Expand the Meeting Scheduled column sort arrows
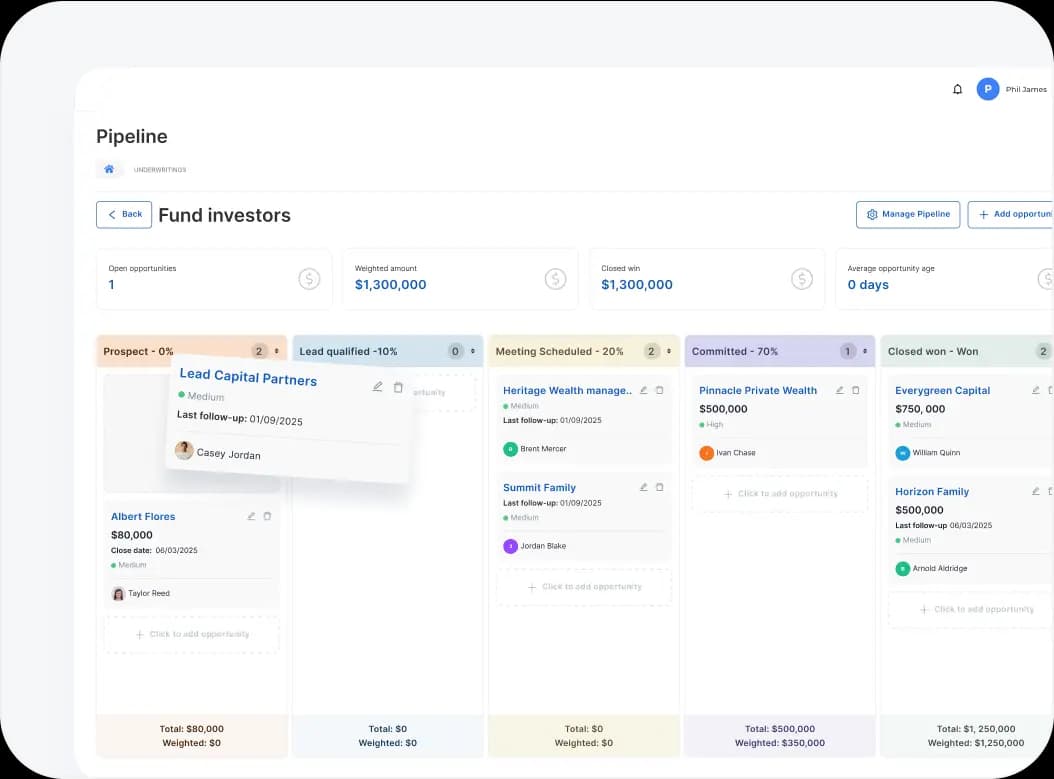This screenshot has height=779, width=1054. coord(669,351)
